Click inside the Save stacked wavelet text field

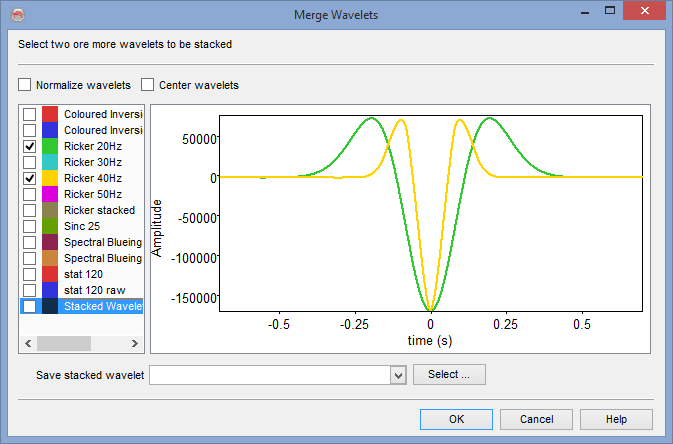(268, 375)
